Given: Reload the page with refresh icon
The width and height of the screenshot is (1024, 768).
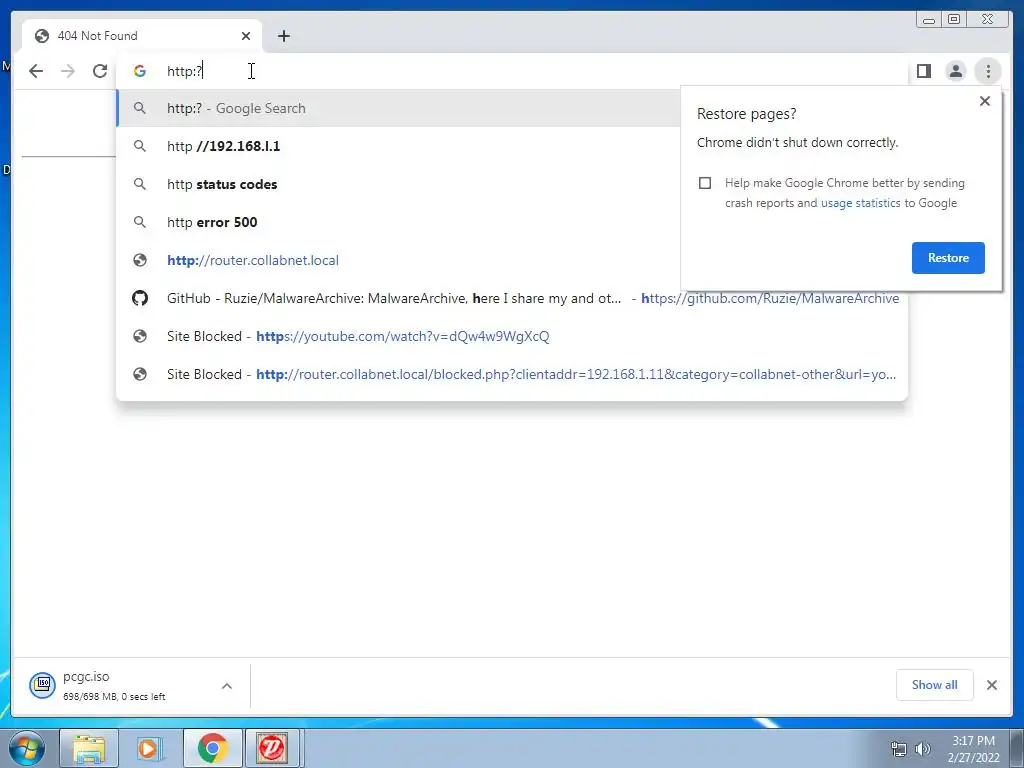Looking at the screenshot, I should point(100,71).
